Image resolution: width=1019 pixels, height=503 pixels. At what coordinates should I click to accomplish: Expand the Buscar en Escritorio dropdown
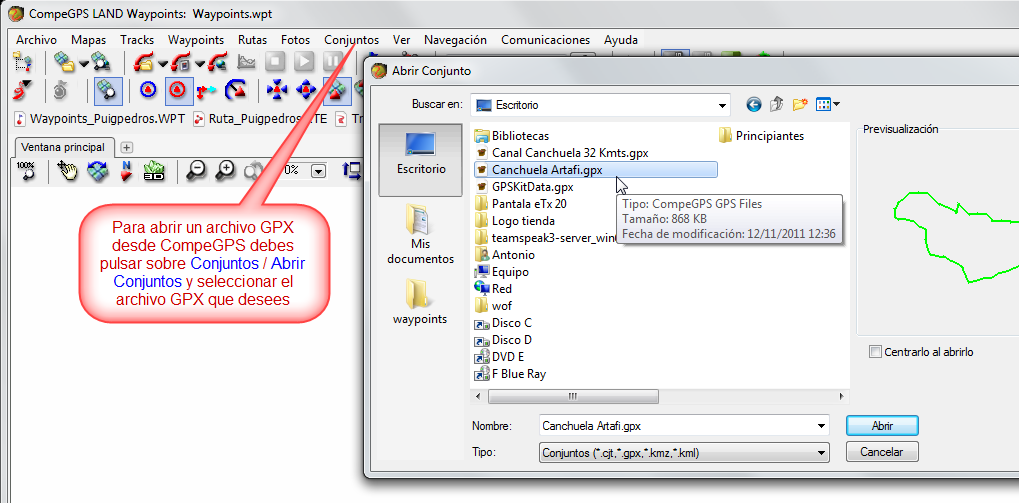(x=722, y=105)
